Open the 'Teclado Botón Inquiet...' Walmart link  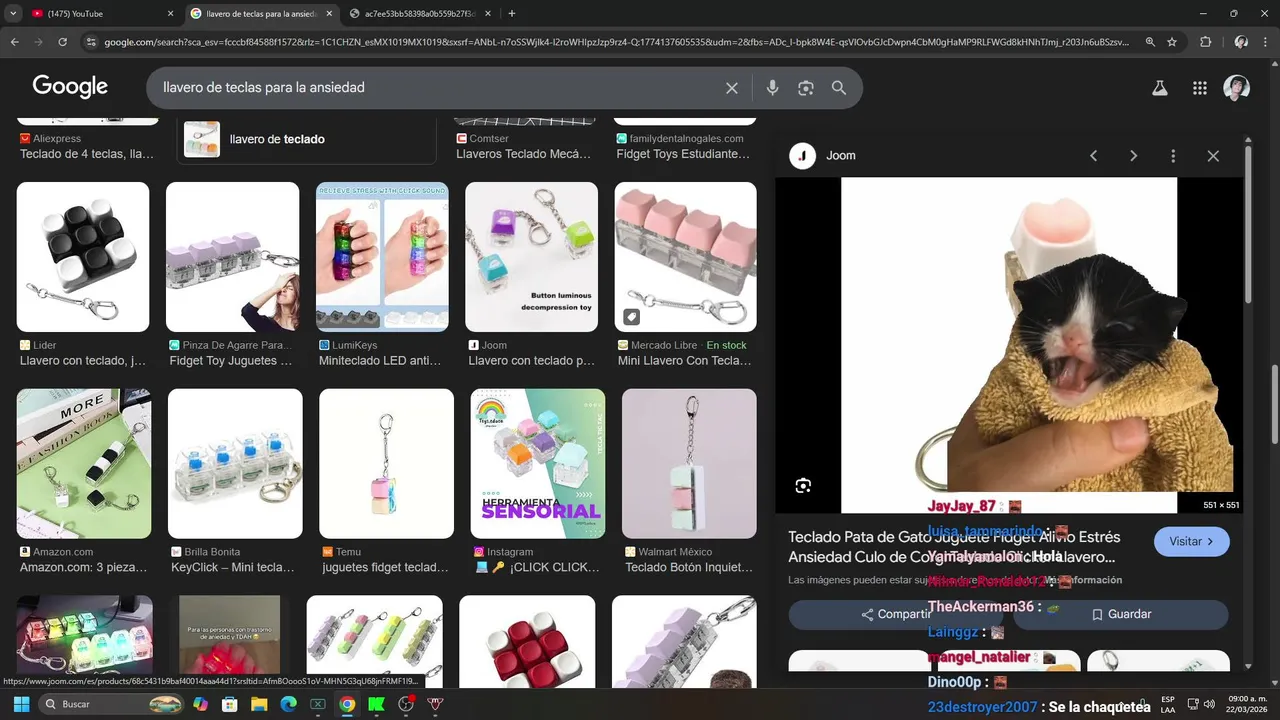pyautogui.click(x=689, y=567)
